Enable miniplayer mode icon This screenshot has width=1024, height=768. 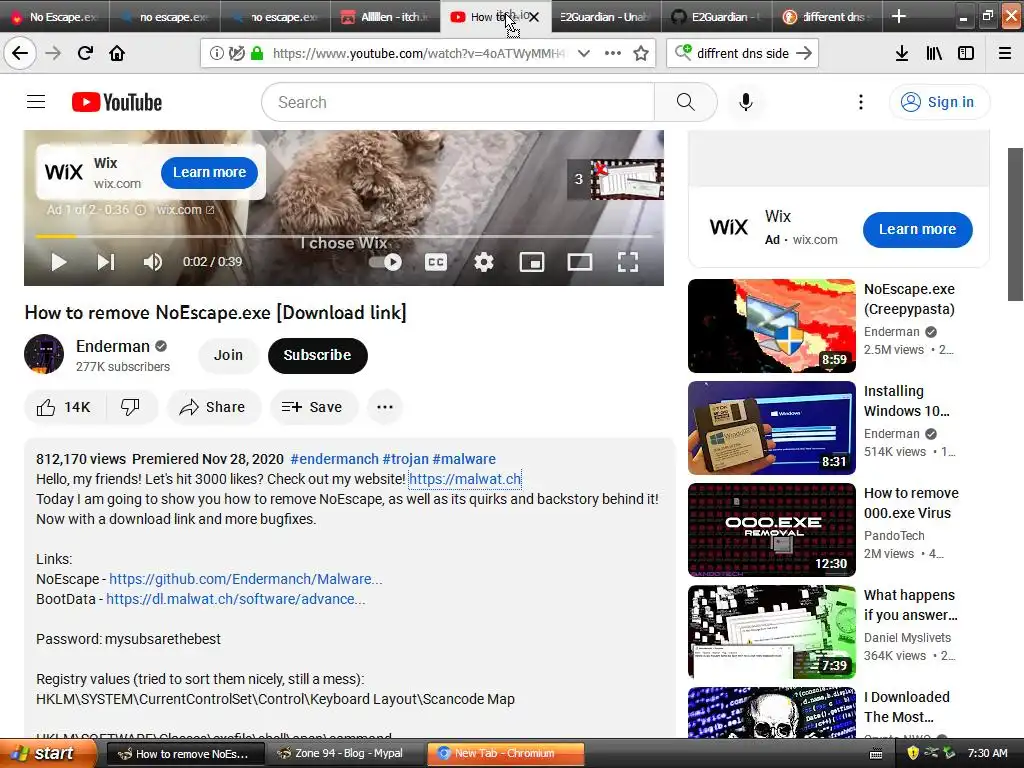click(x=532, y=263)
